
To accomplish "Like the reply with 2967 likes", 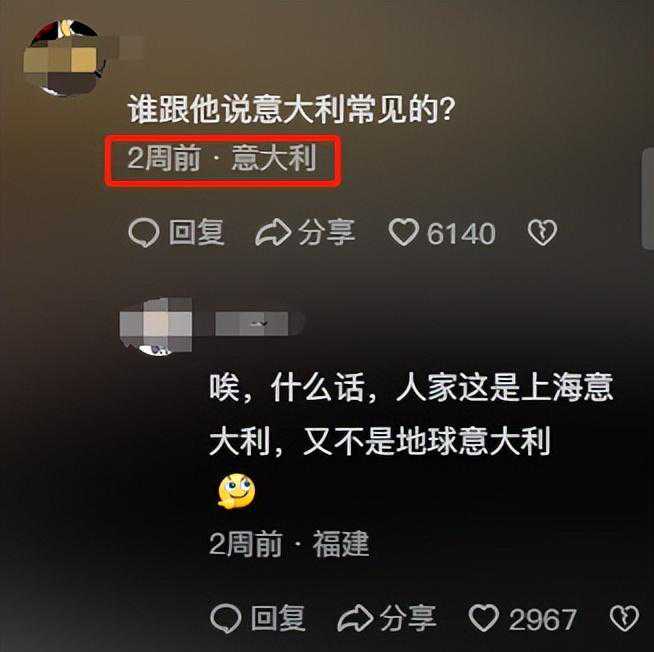I will [484, 617].
